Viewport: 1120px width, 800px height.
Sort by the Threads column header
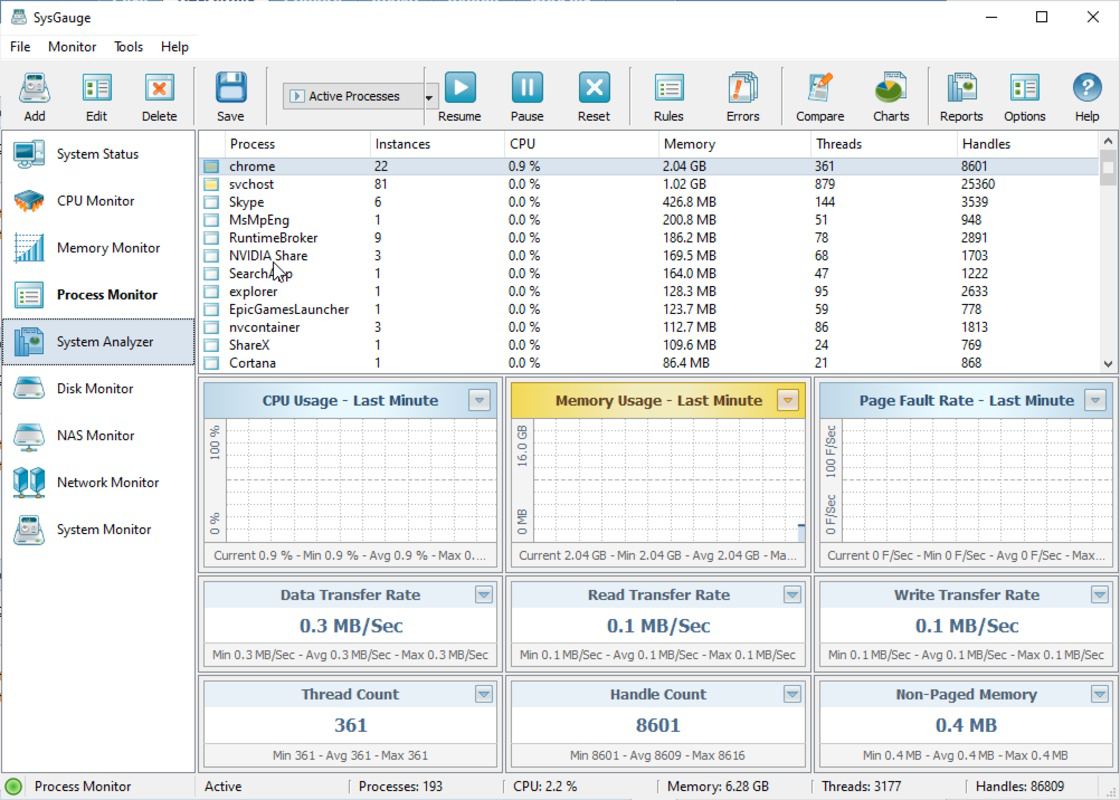click(884, 144)
